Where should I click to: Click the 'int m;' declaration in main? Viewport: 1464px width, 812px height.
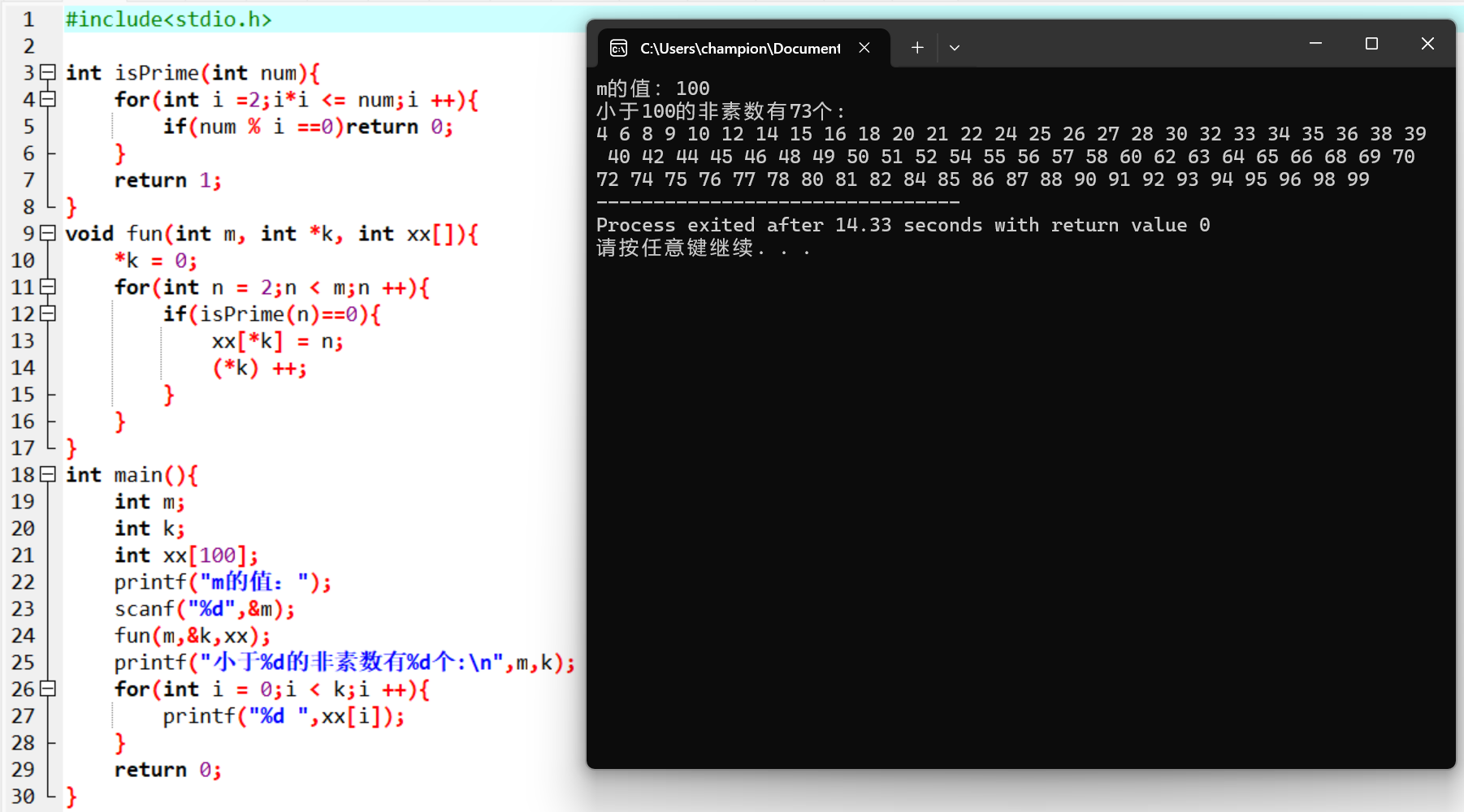point(149,501)
